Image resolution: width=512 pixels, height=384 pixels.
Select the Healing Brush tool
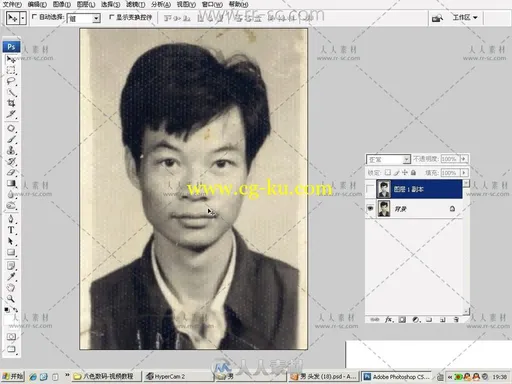click(x=11, y=129)
